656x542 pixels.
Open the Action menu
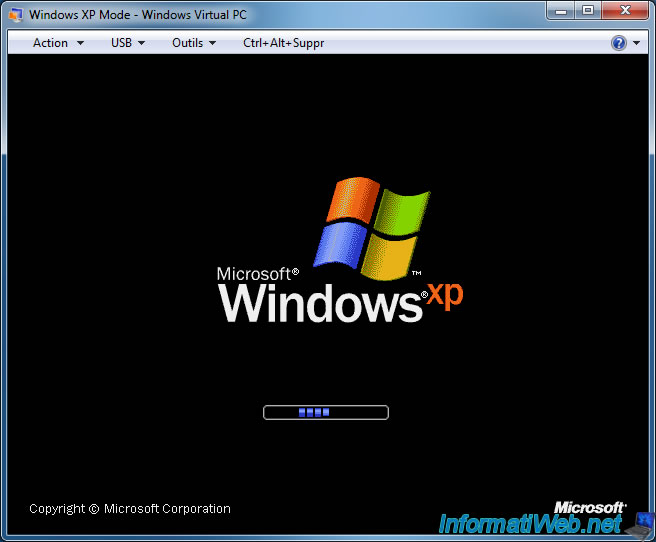(58, 43)
